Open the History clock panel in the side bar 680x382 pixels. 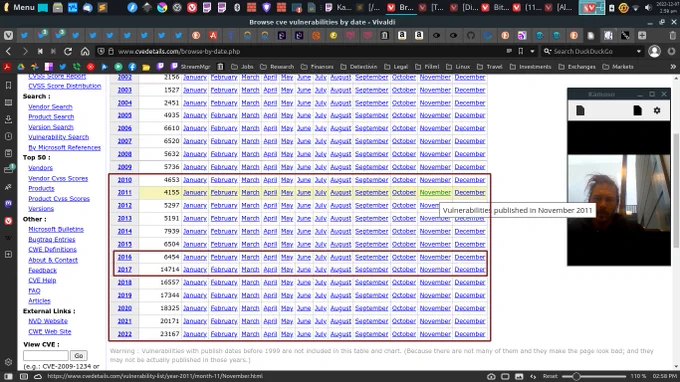pyautogui.click(x=8, y=136)
